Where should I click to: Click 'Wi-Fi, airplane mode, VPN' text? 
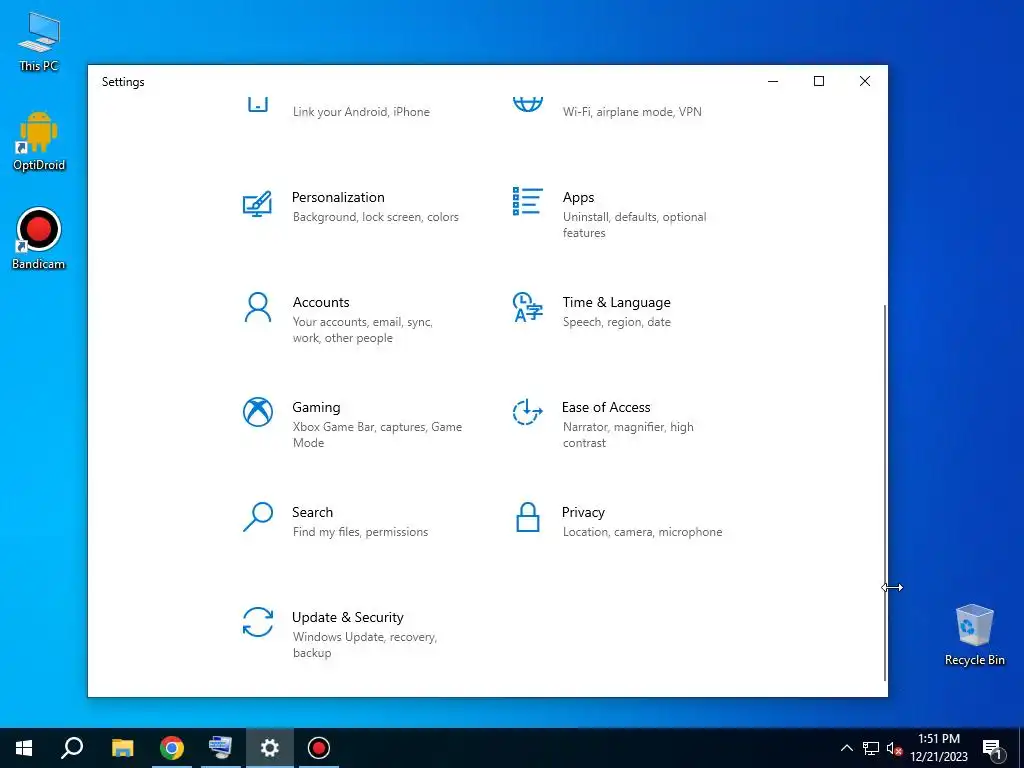point(632,112)
